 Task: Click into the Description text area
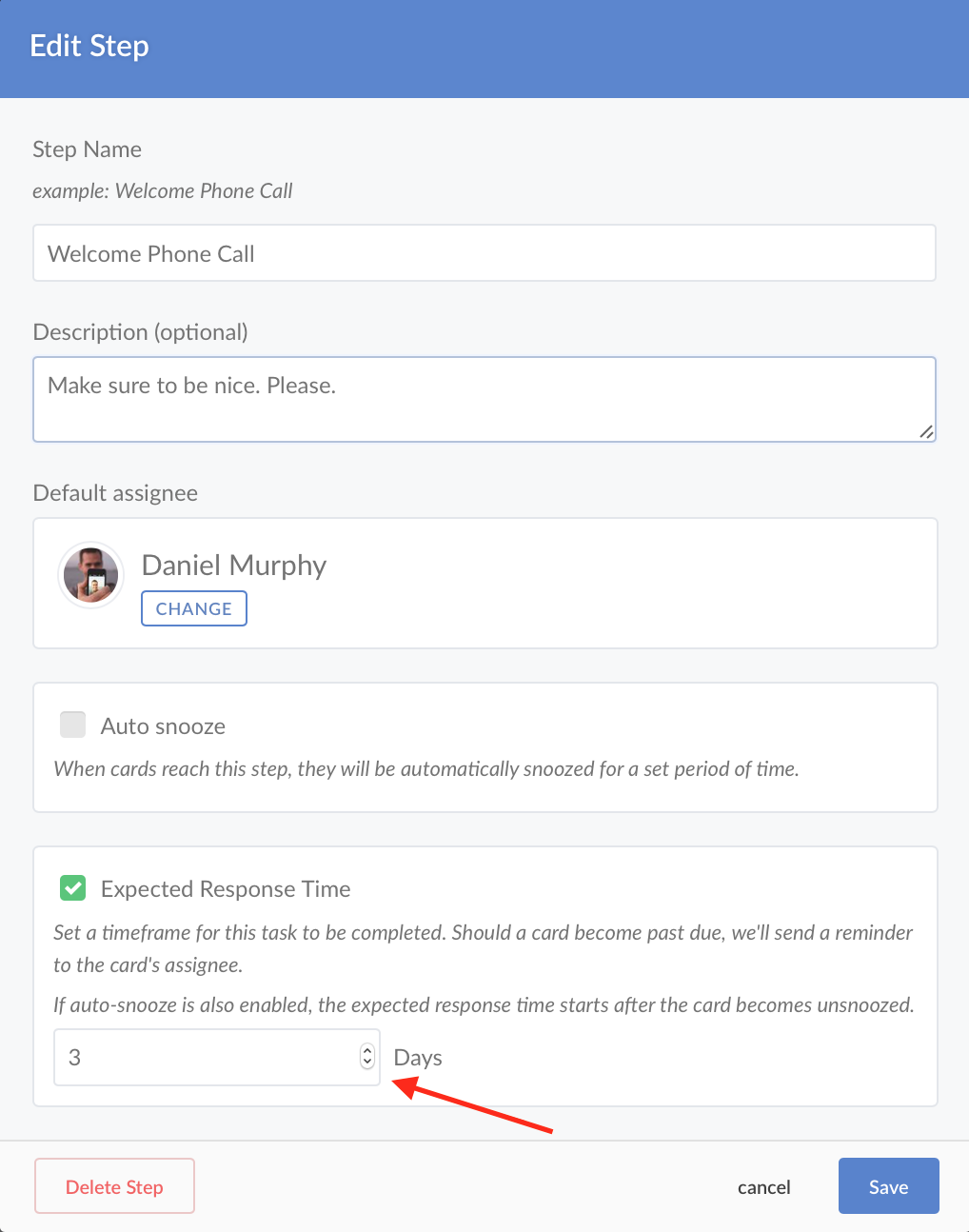click(x=484, y=400)
